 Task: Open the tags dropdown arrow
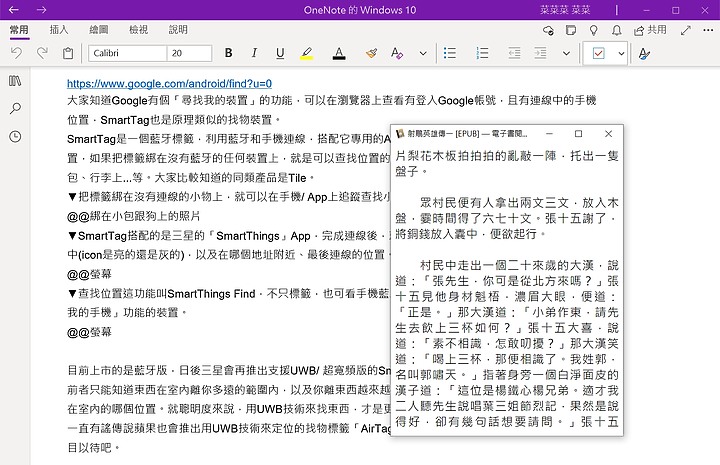tap(621, 54)
